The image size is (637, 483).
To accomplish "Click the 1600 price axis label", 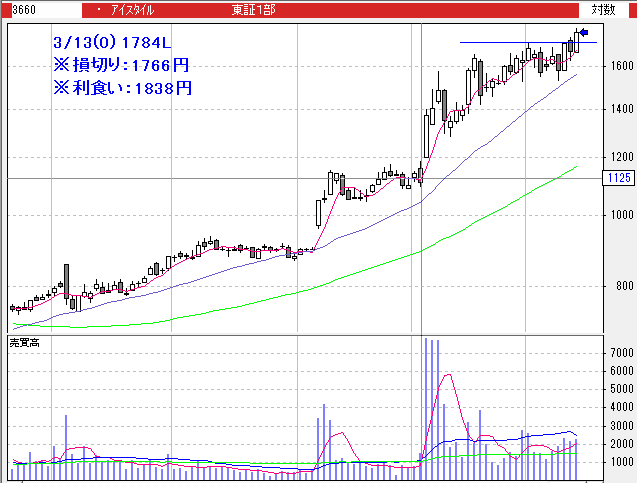I will click(618, 66).
